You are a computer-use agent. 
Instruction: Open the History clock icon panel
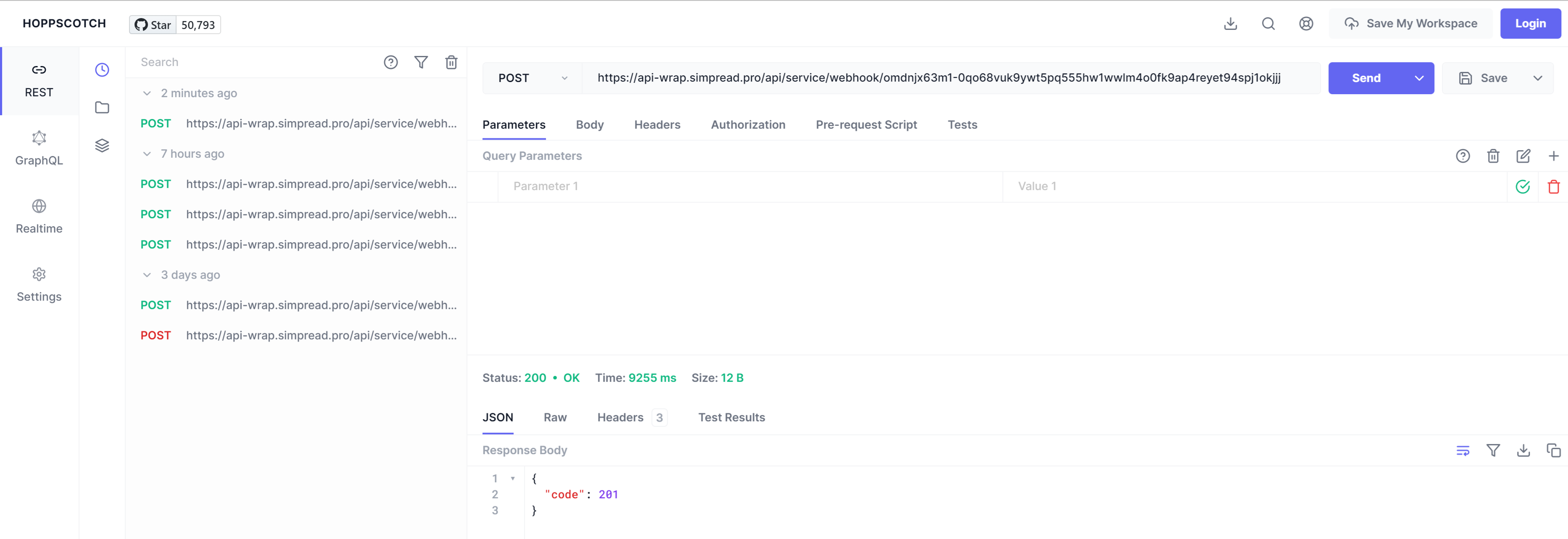(102, 70)
